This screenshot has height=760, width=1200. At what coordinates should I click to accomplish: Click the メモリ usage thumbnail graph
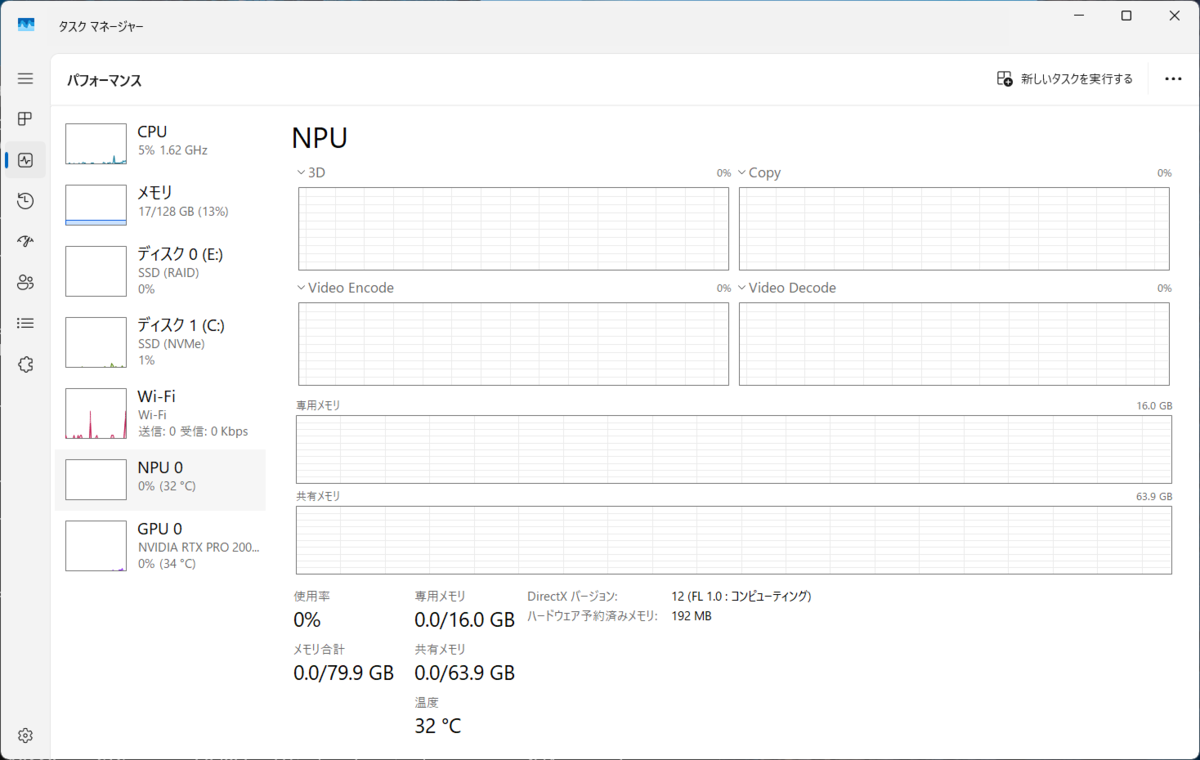point(96,205)
